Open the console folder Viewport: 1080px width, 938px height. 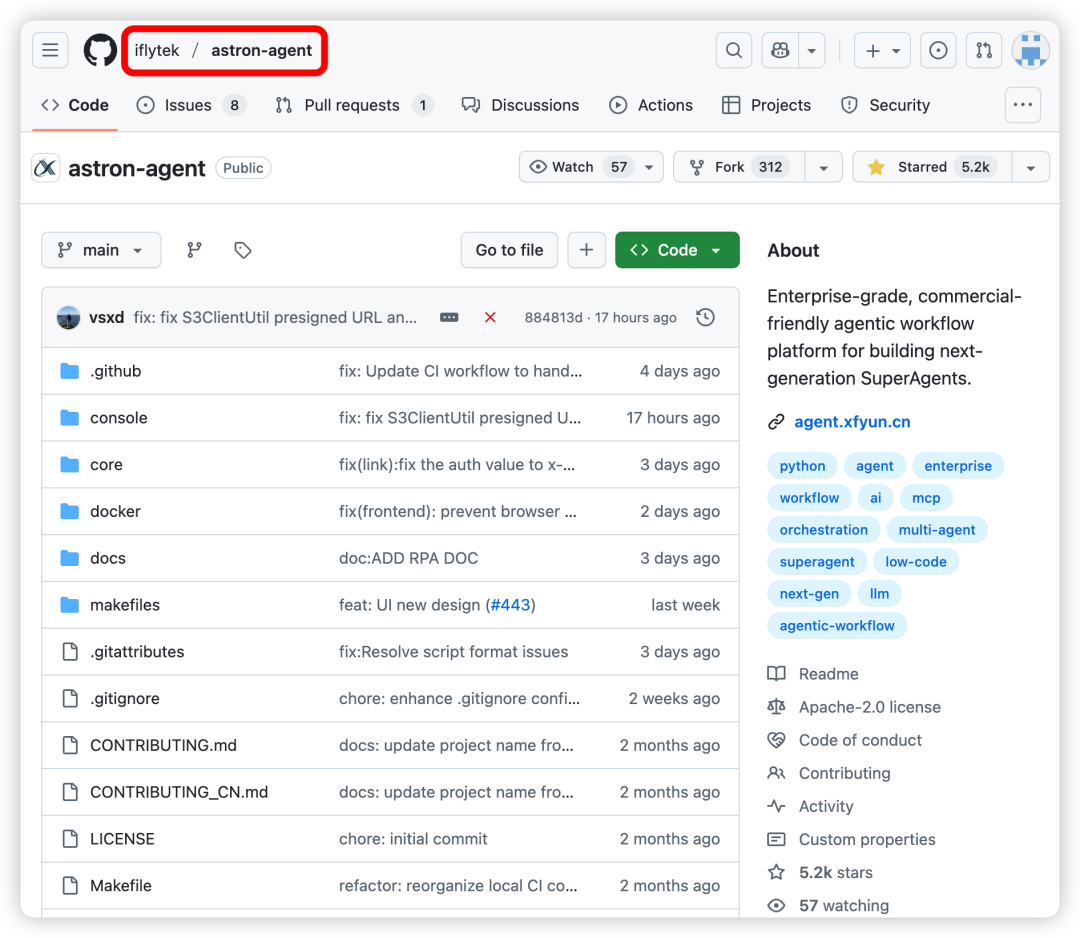118,418
